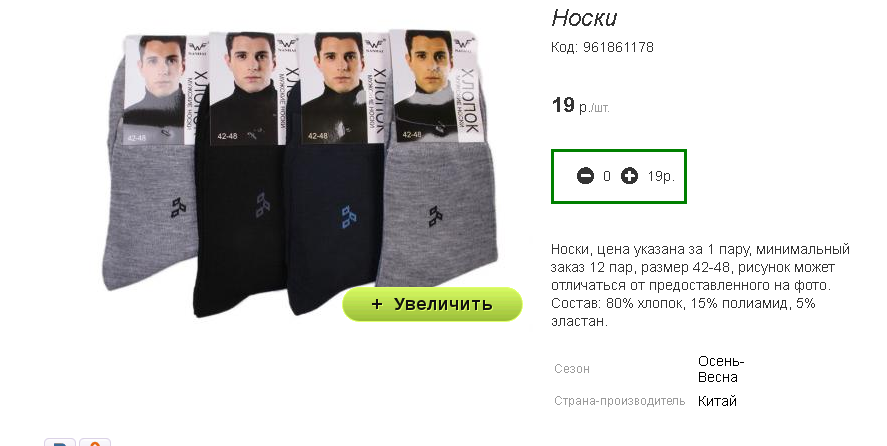The image size is (887, 446).
Task: Open the leftmost gray sock photo
Action: [x=153, y=164]
